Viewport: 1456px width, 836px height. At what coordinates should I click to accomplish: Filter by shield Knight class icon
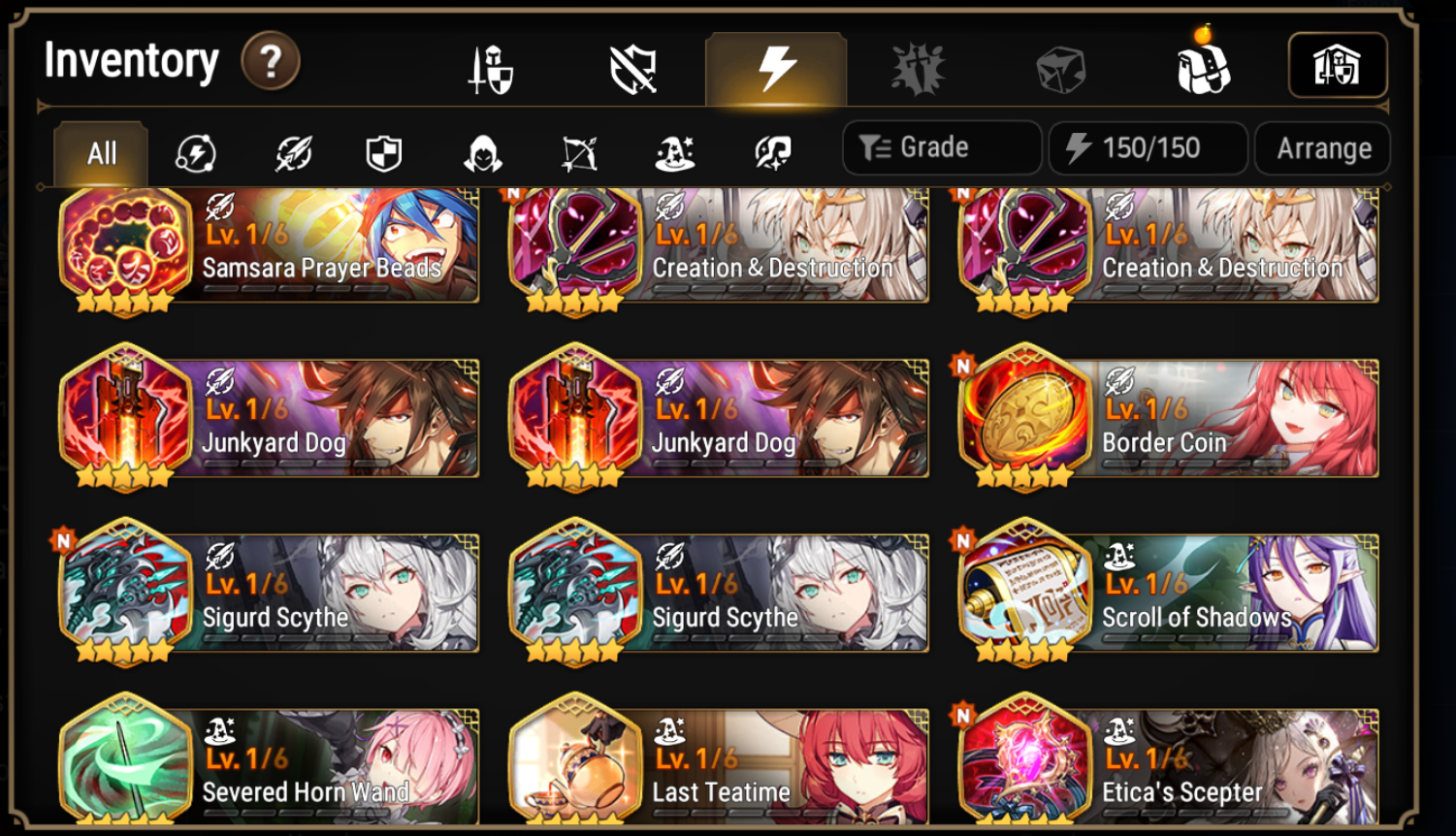pos(384,153)
